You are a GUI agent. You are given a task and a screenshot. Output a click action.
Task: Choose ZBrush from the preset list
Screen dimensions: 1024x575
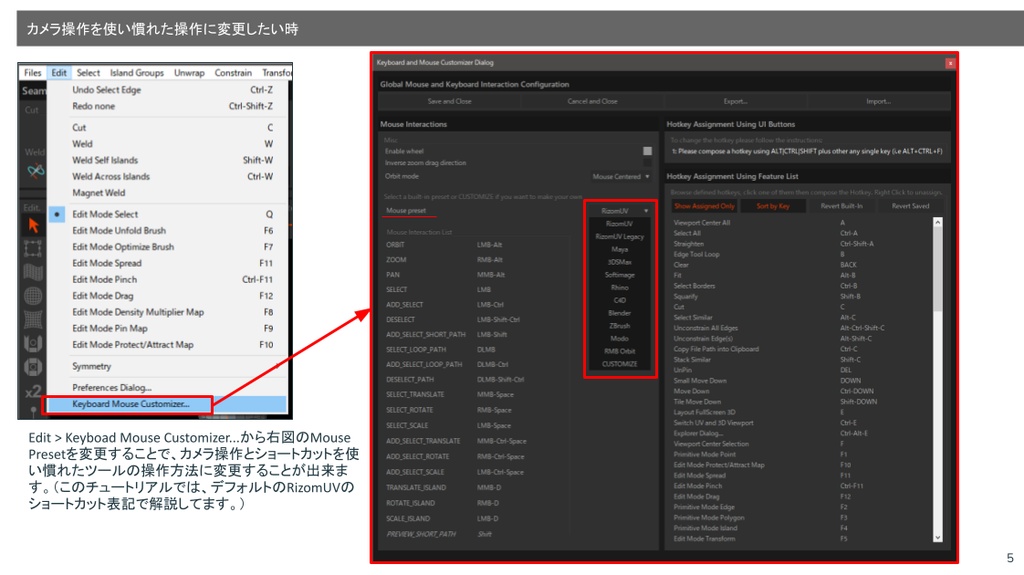[619, 326]
